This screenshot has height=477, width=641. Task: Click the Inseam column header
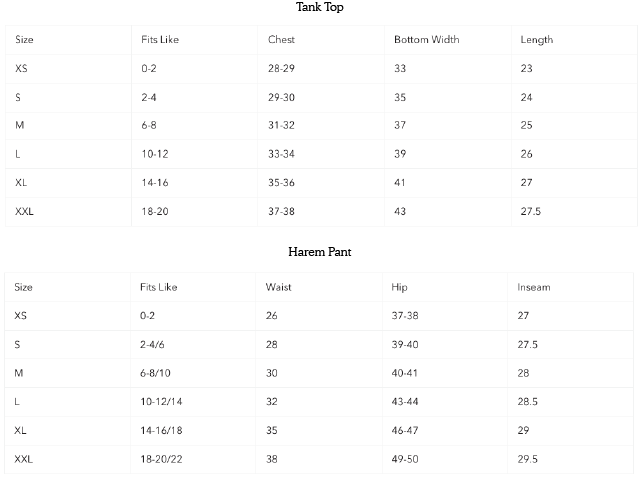[533, 287]
